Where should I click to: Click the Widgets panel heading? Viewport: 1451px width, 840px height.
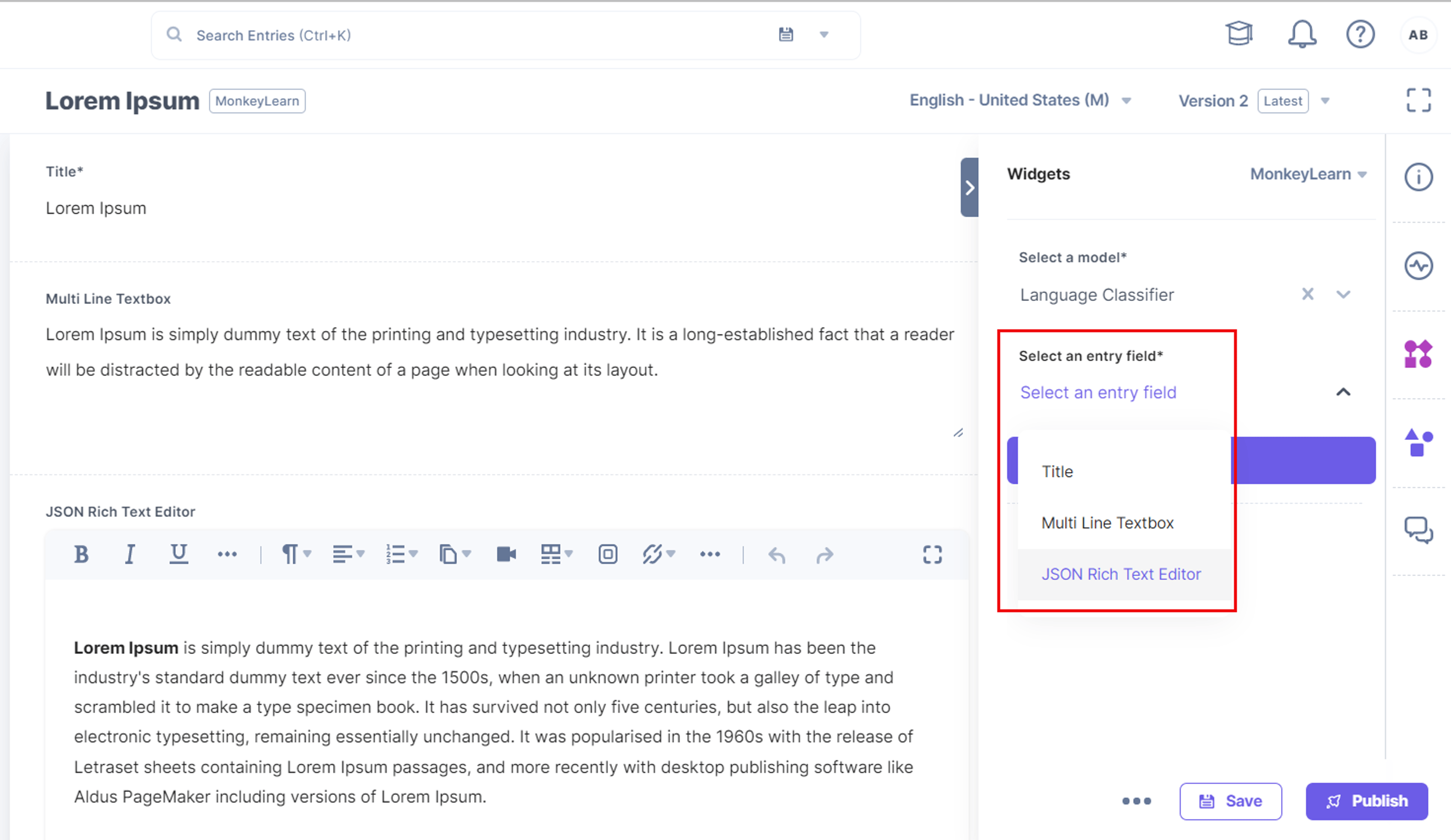pos(1038,174)
